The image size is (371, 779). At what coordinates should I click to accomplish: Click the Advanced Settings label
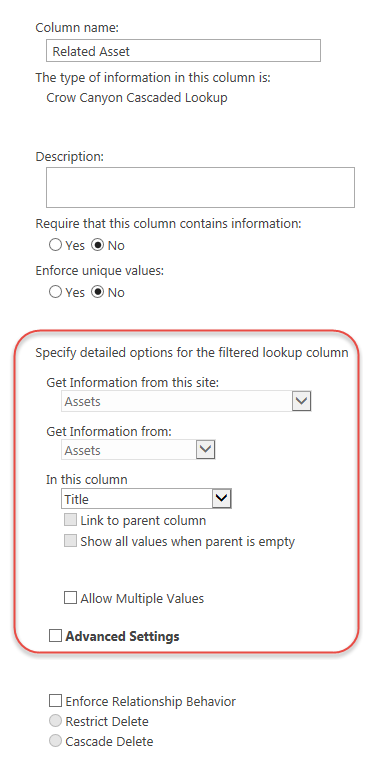122,636
